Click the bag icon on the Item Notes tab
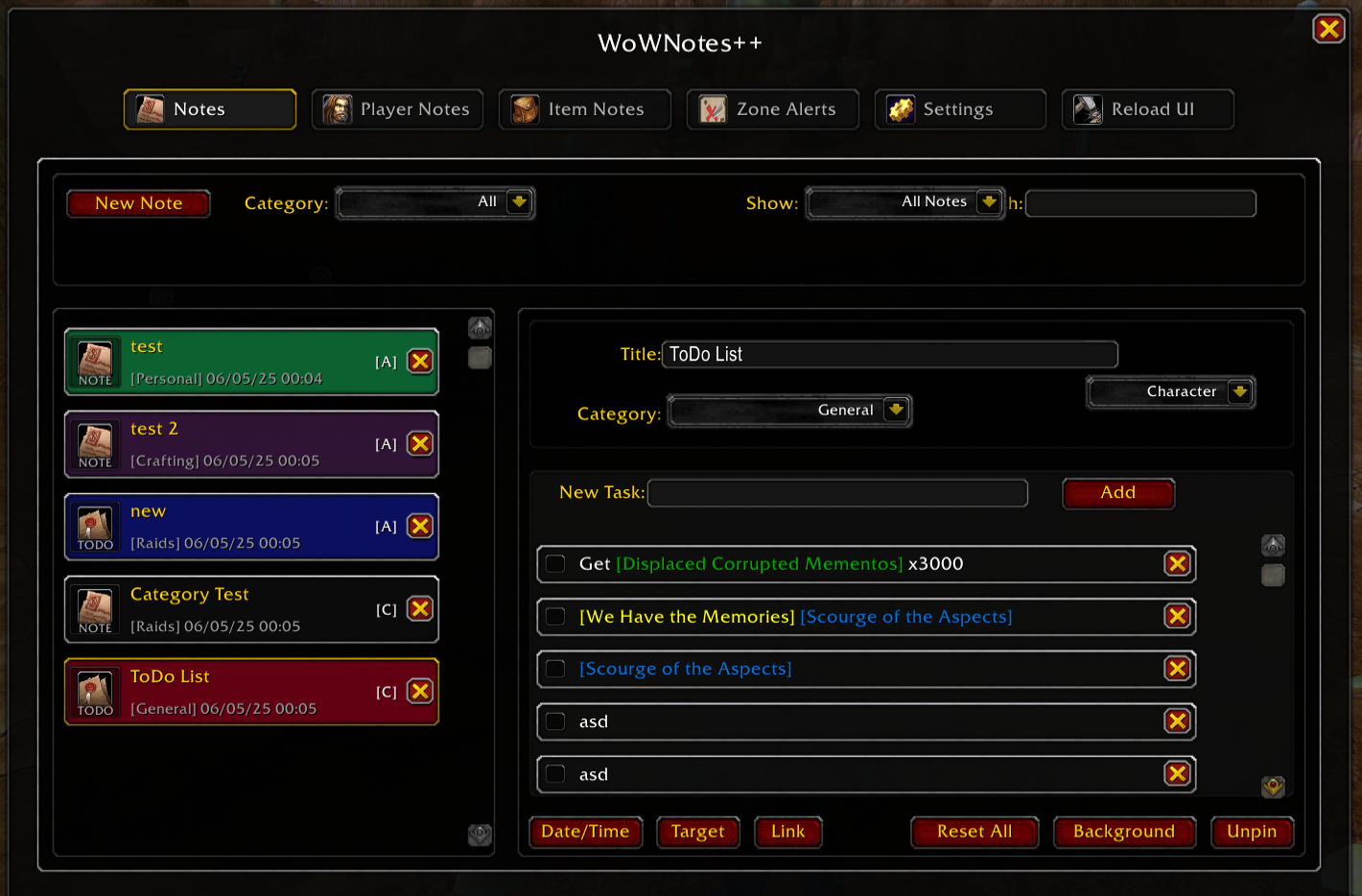Image resolution: width=1362 pixels, height=896 pixels. point(523,108)
